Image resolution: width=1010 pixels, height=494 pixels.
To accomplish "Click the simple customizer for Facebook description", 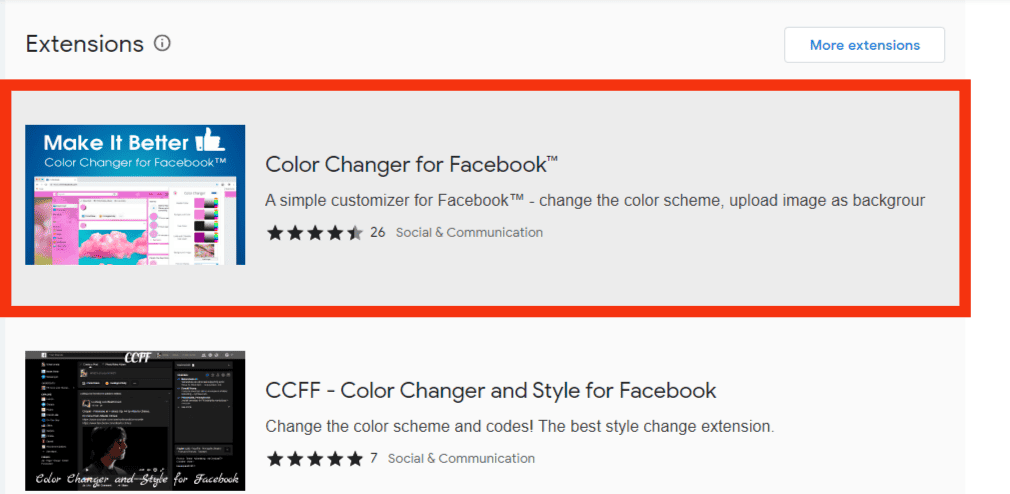I will click(x=595, y=200).
